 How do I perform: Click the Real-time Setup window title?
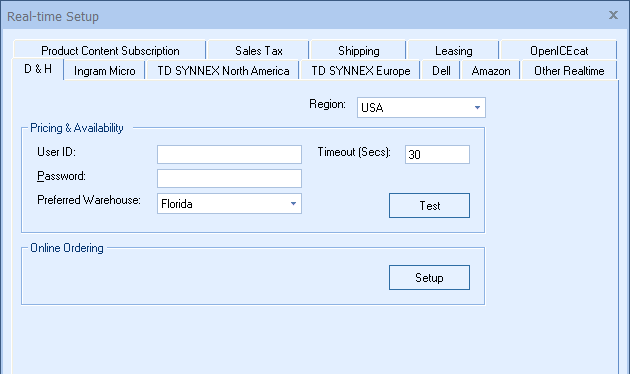pyautogui.click(x=53, y=16)
